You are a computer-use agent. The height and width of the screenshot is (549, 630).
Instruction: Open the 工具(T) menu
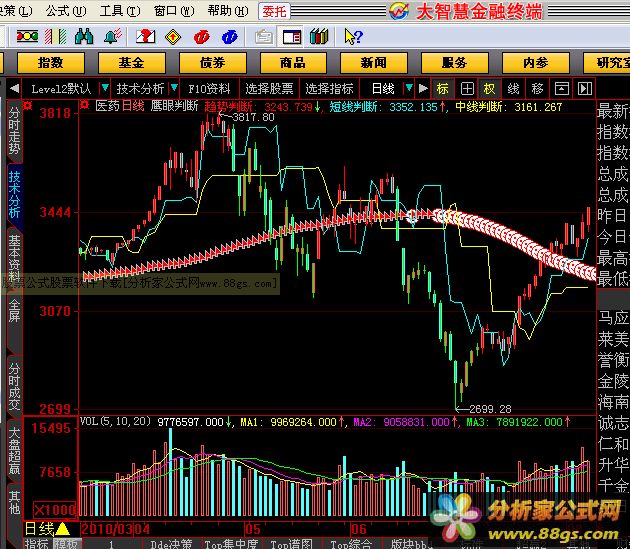(120, 11)
